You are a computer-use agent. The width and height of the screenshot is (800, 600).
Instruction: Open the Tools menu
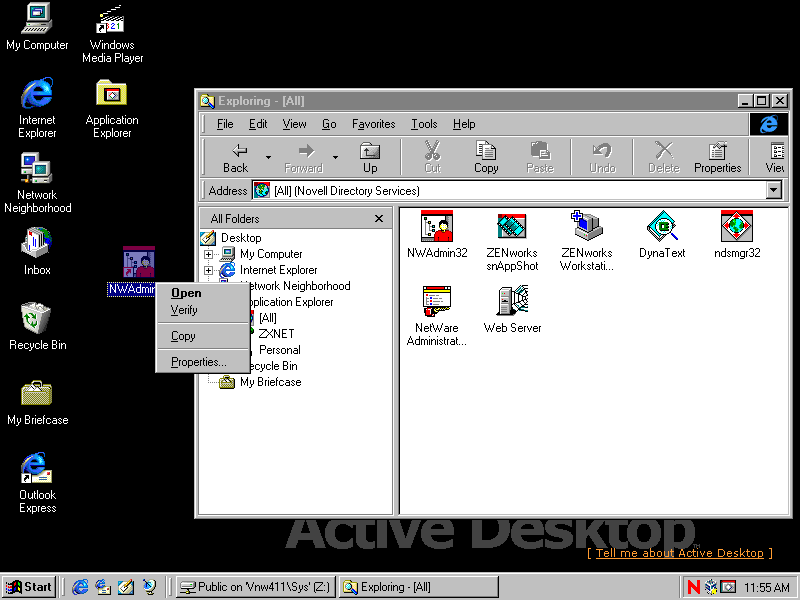pyautogui.click(x=424, y=124)
